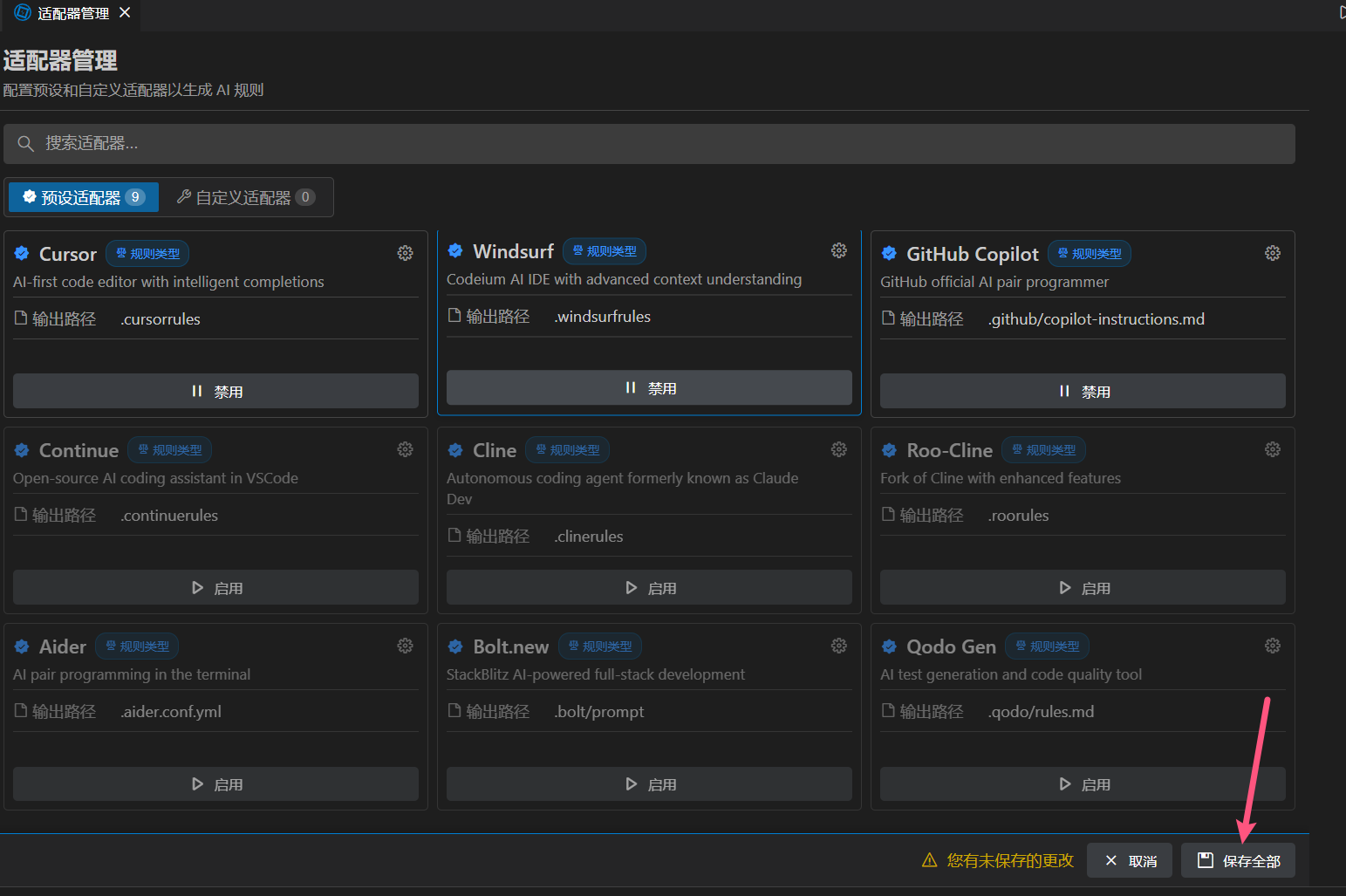Click the Qodo Gen settings gear
The width and height of the screenshot is (1346, 896).
tap(1272, 646)
